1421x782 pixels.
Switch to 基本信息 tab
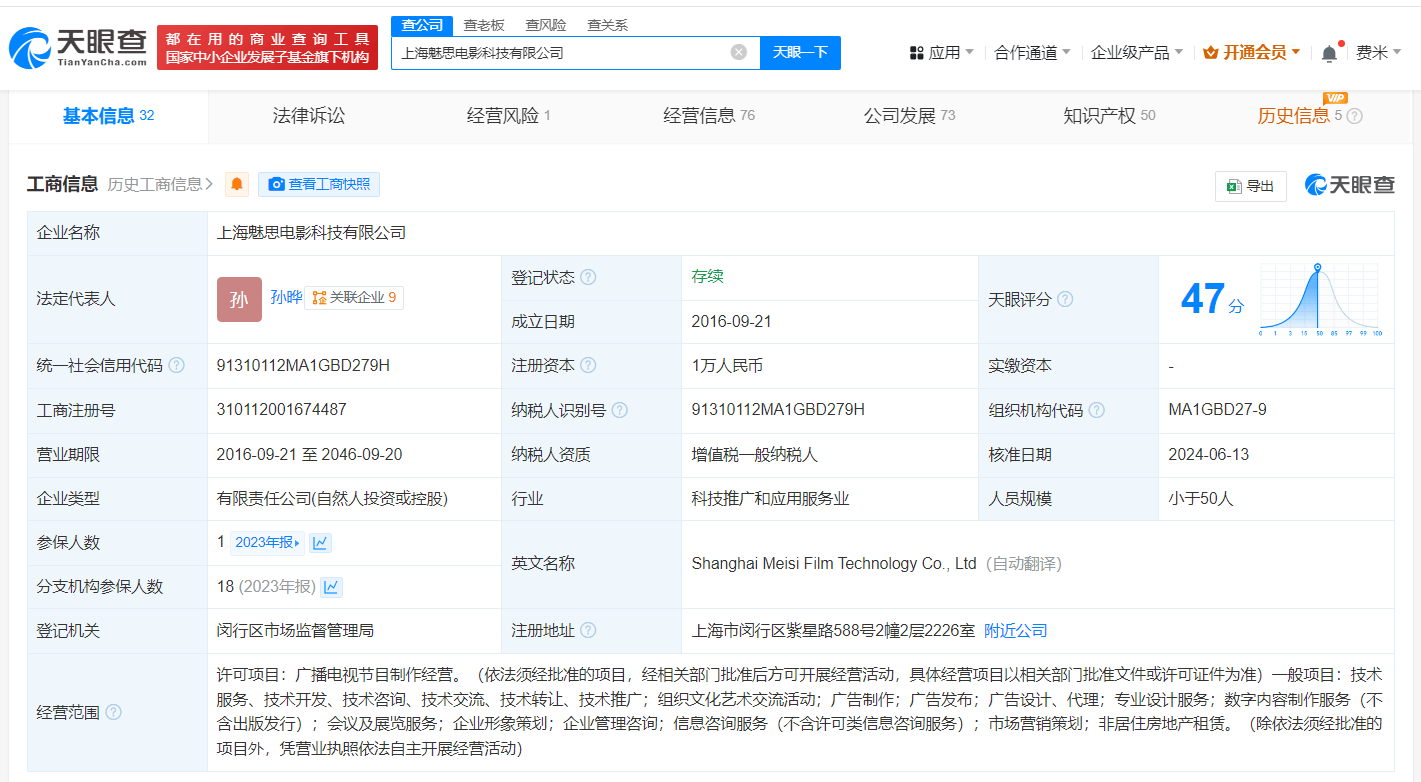tap(108, 116)
